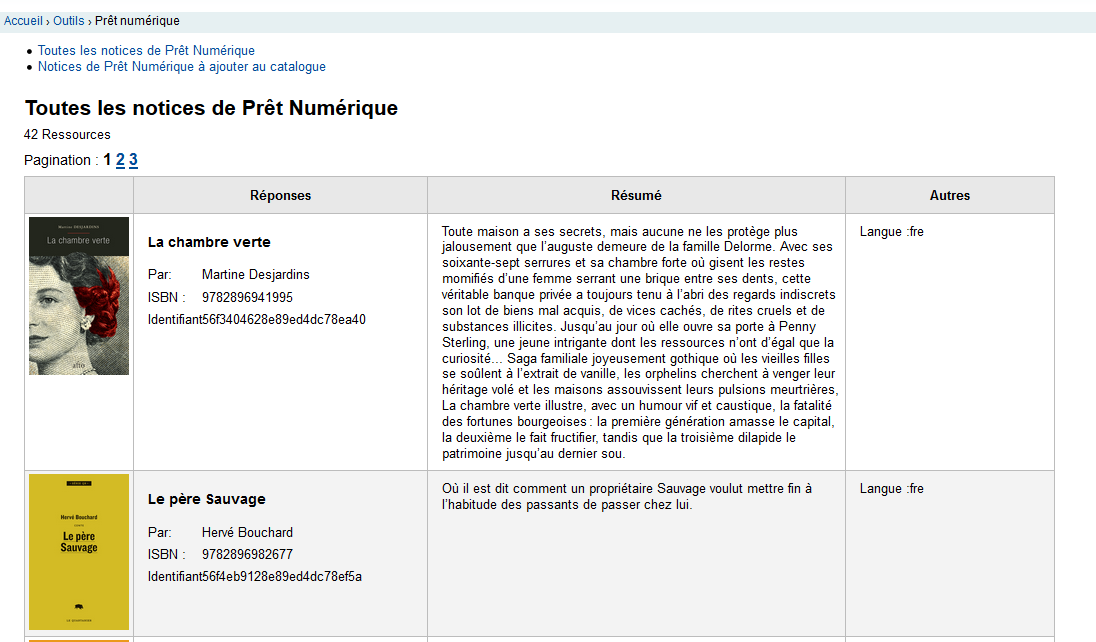Click the Autres column header
Screen dimensions: 1096x642
click(x=950, y=195)
